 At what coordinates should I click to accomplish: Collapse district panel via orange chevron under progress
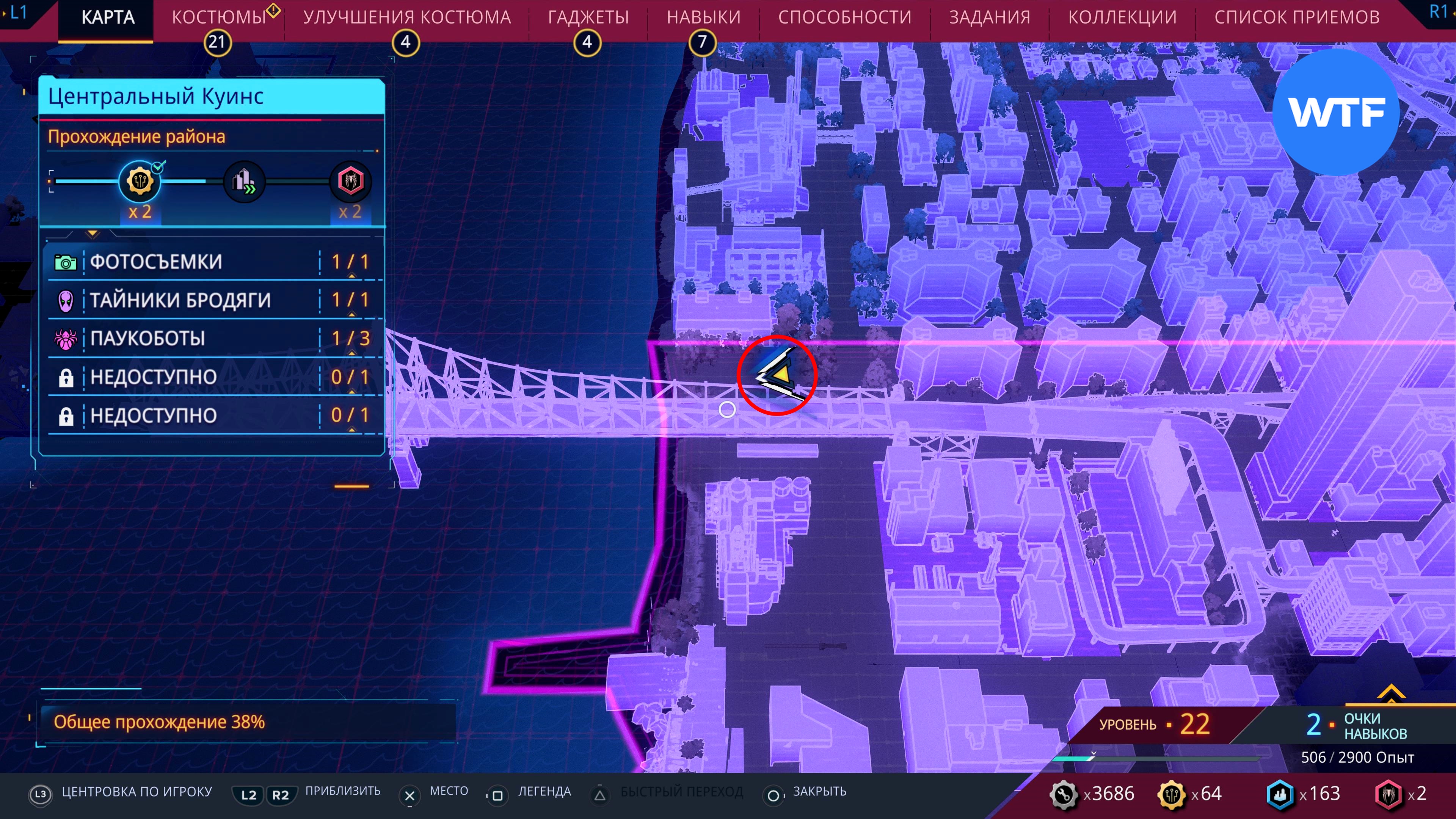point(93,234)
